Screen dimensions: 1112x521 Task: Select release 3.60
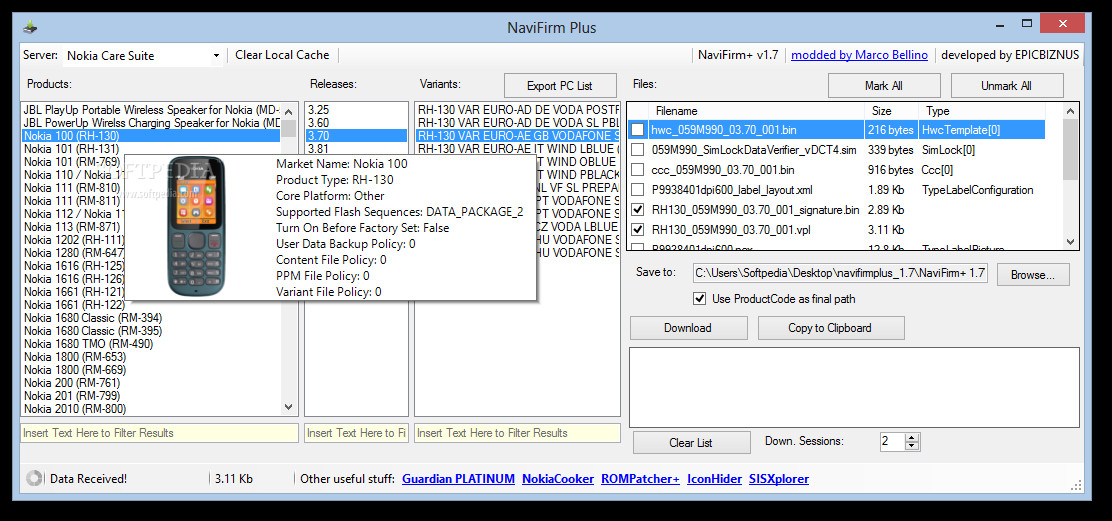357,123
